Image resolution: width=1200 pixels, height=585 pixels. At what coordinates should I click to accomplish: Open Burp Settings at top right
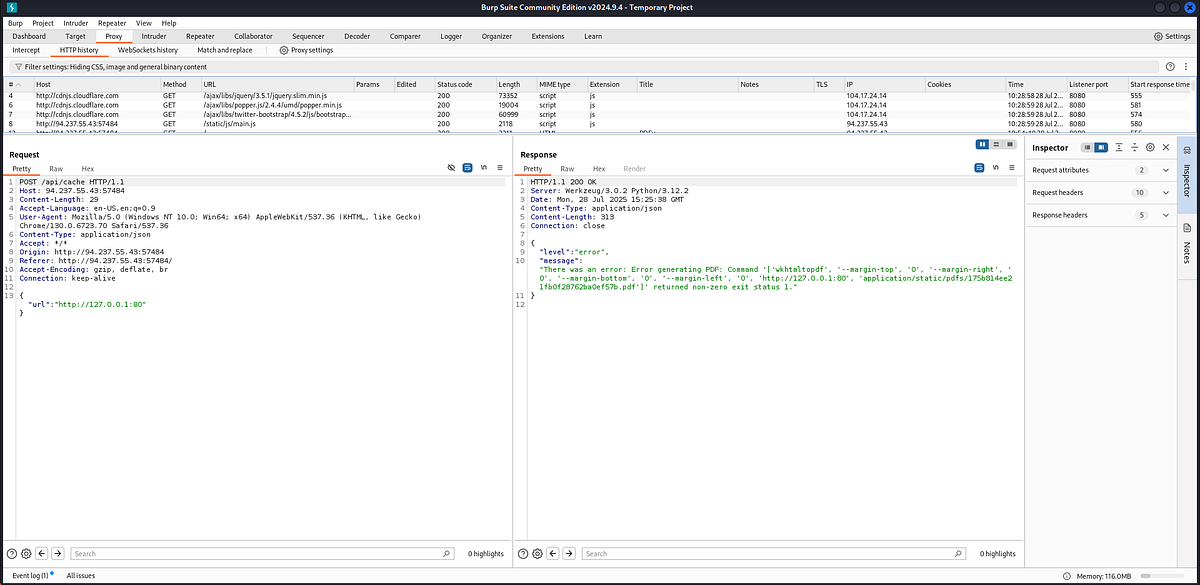pos(1172,36)
